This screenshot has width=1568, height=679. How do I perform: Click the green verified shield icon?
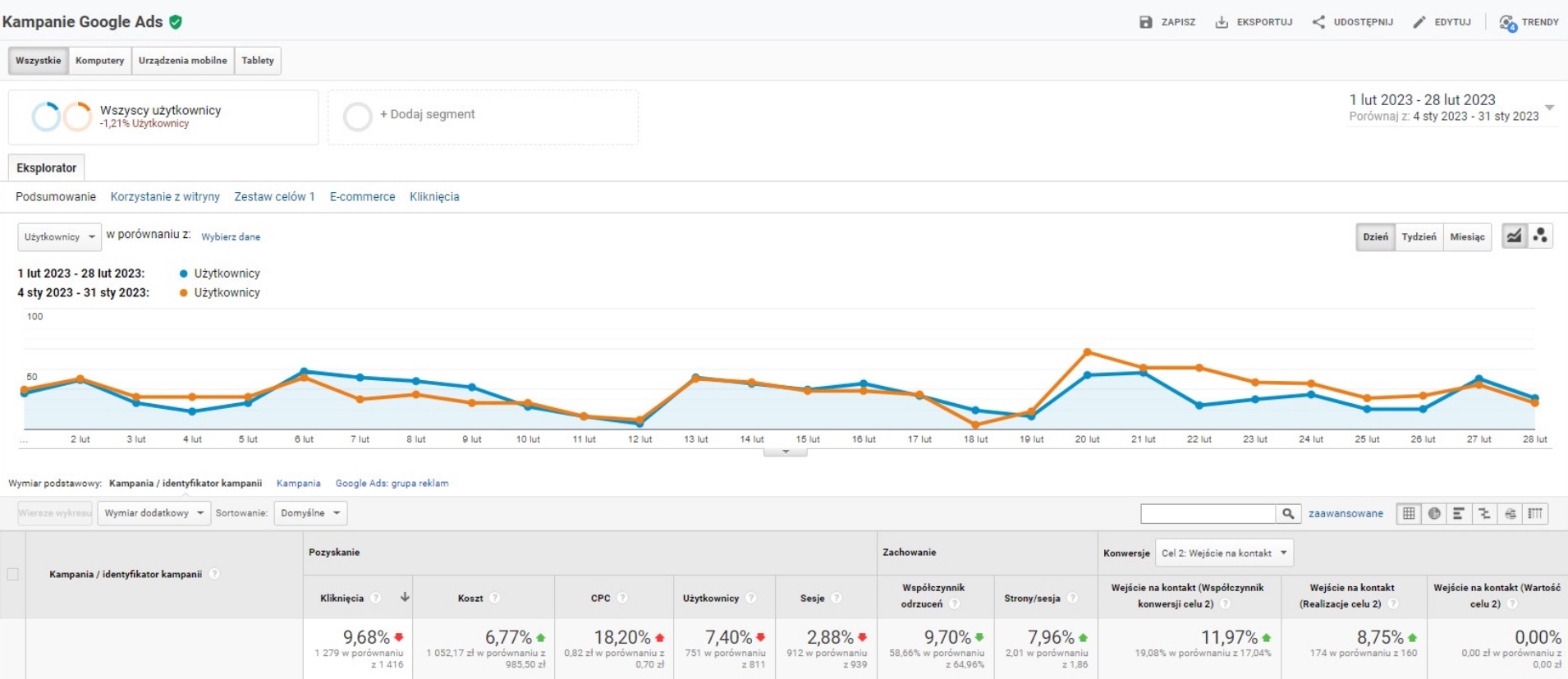tap(176, 22)
